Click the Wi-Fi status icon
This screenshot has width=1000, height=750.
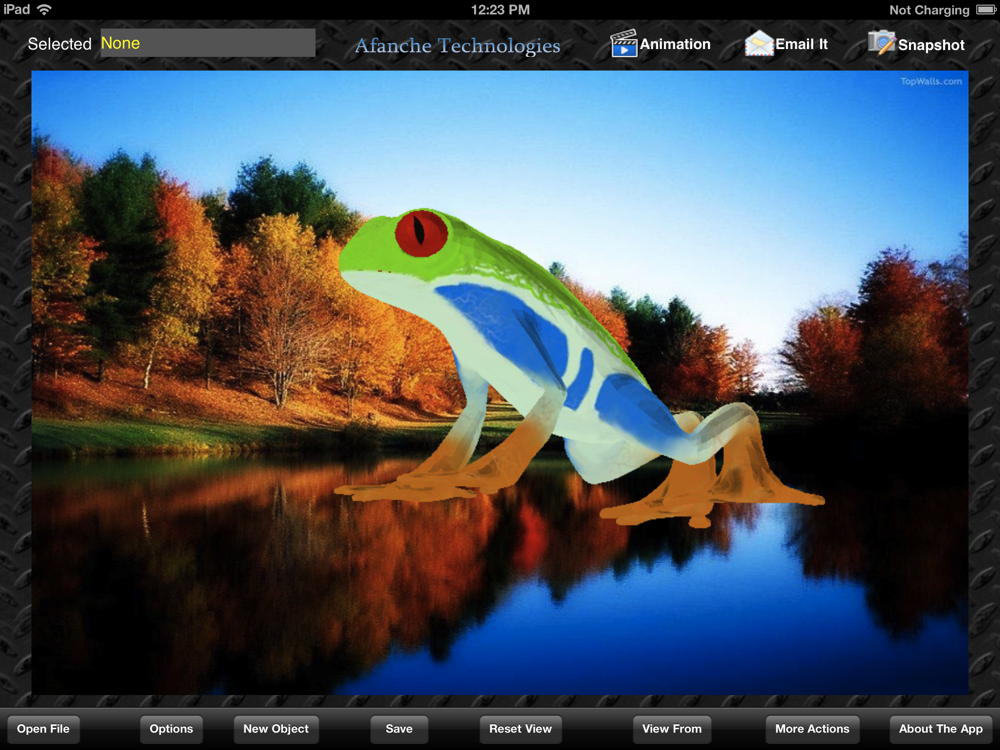click(x=44, y=10)
